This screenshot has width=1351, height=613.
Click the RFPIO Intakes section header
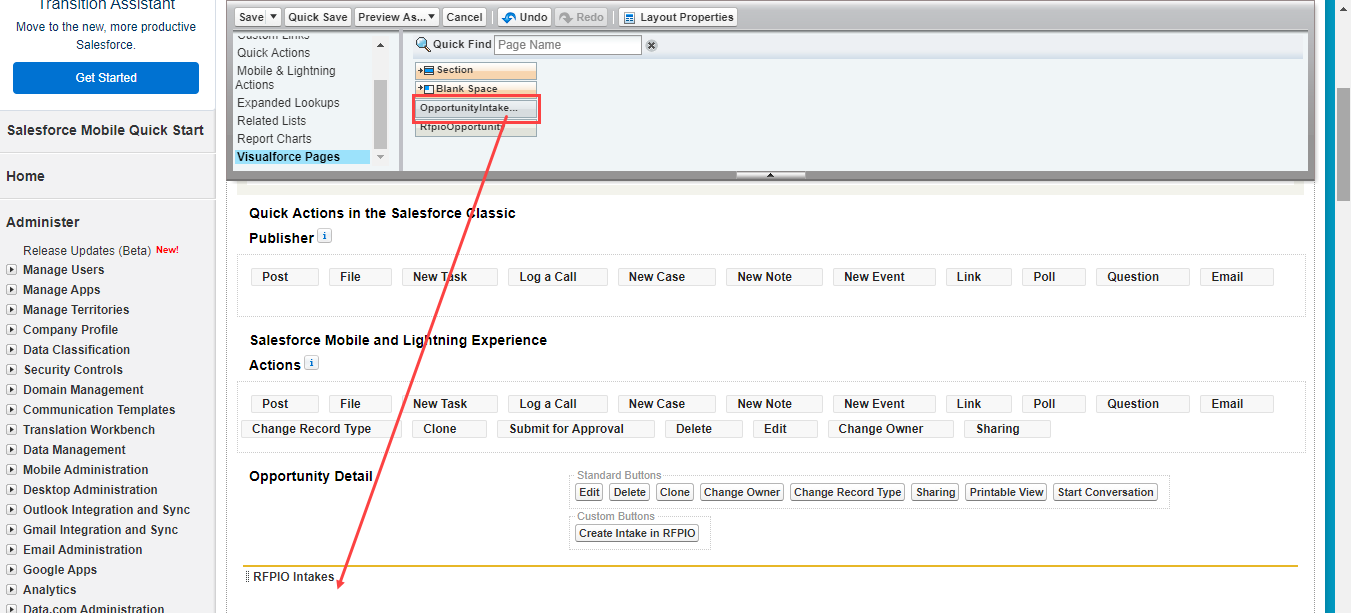click(x=294, y=577)
